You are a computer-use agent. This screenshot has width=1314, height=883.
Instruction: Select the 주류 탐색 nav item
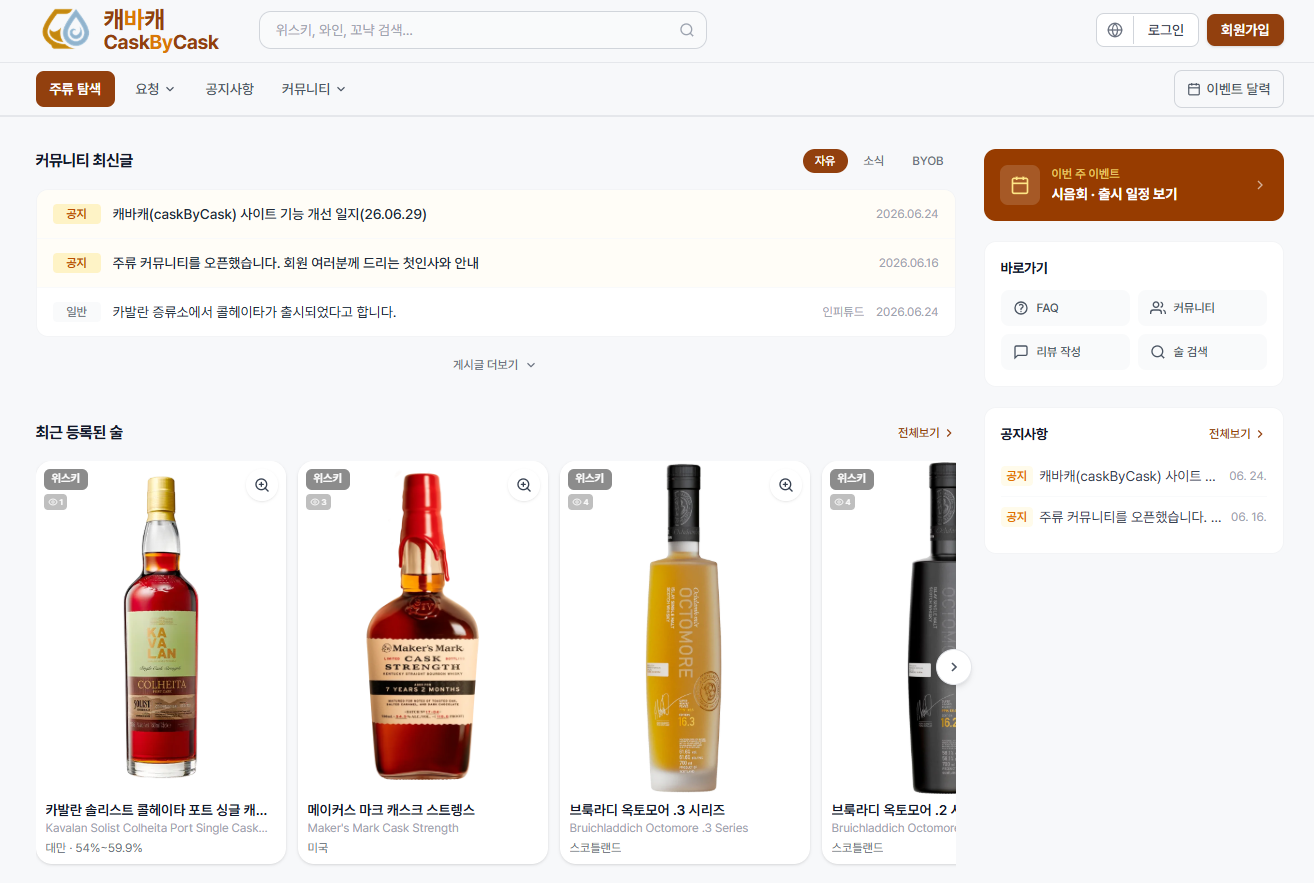point(75,89)
